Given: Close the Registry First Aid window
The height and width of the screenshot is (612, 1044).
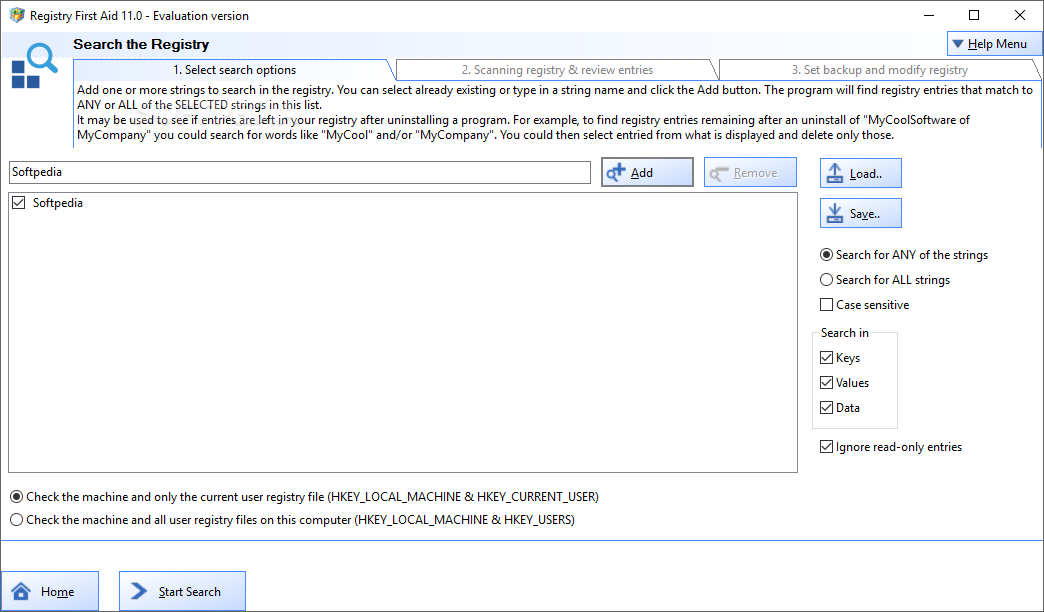Looking at the screenshot, I should (x=1019, y=15).
